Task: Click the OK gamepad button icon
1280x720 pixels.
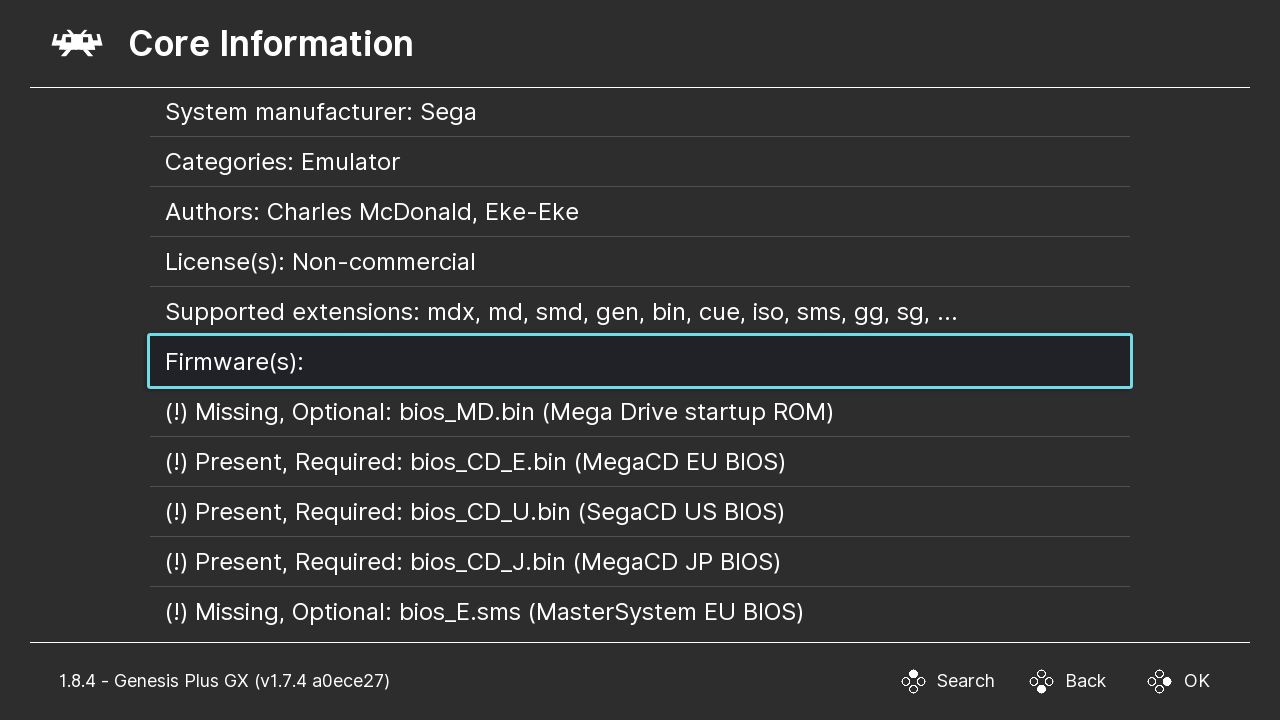Action: (x=1160, y=681)
